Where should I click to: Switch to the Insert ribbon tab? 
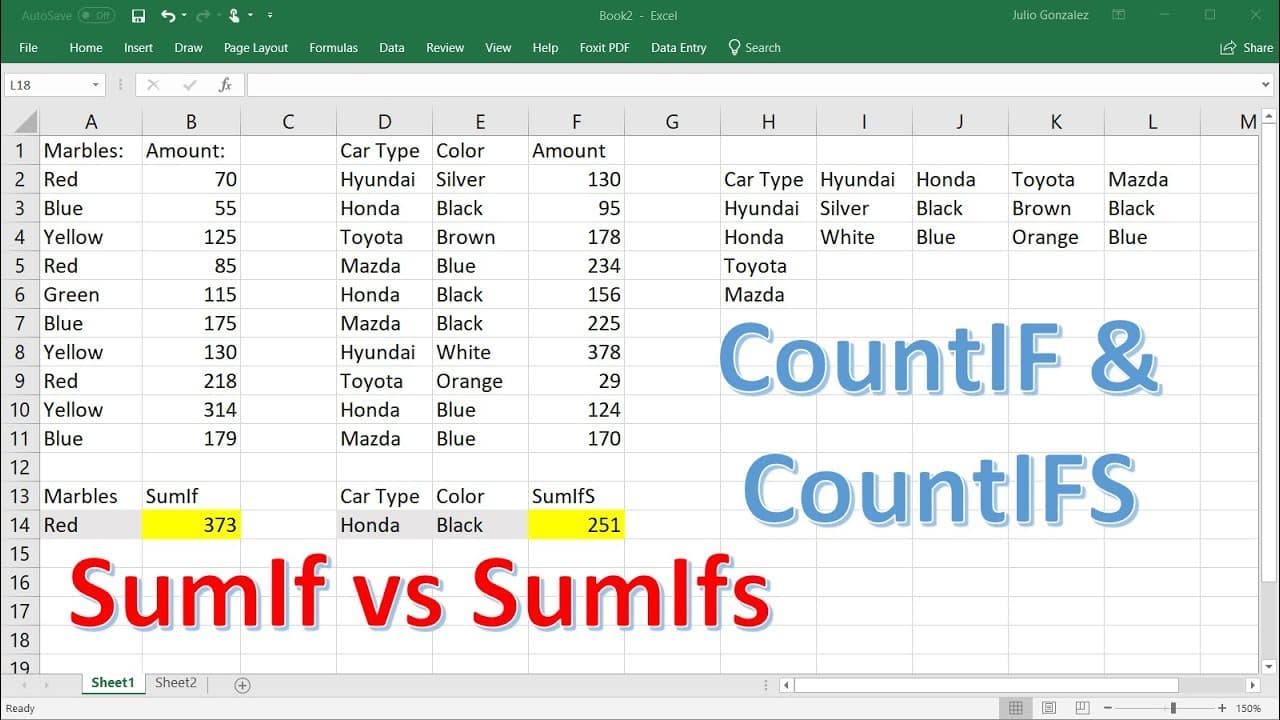(138, 48)
